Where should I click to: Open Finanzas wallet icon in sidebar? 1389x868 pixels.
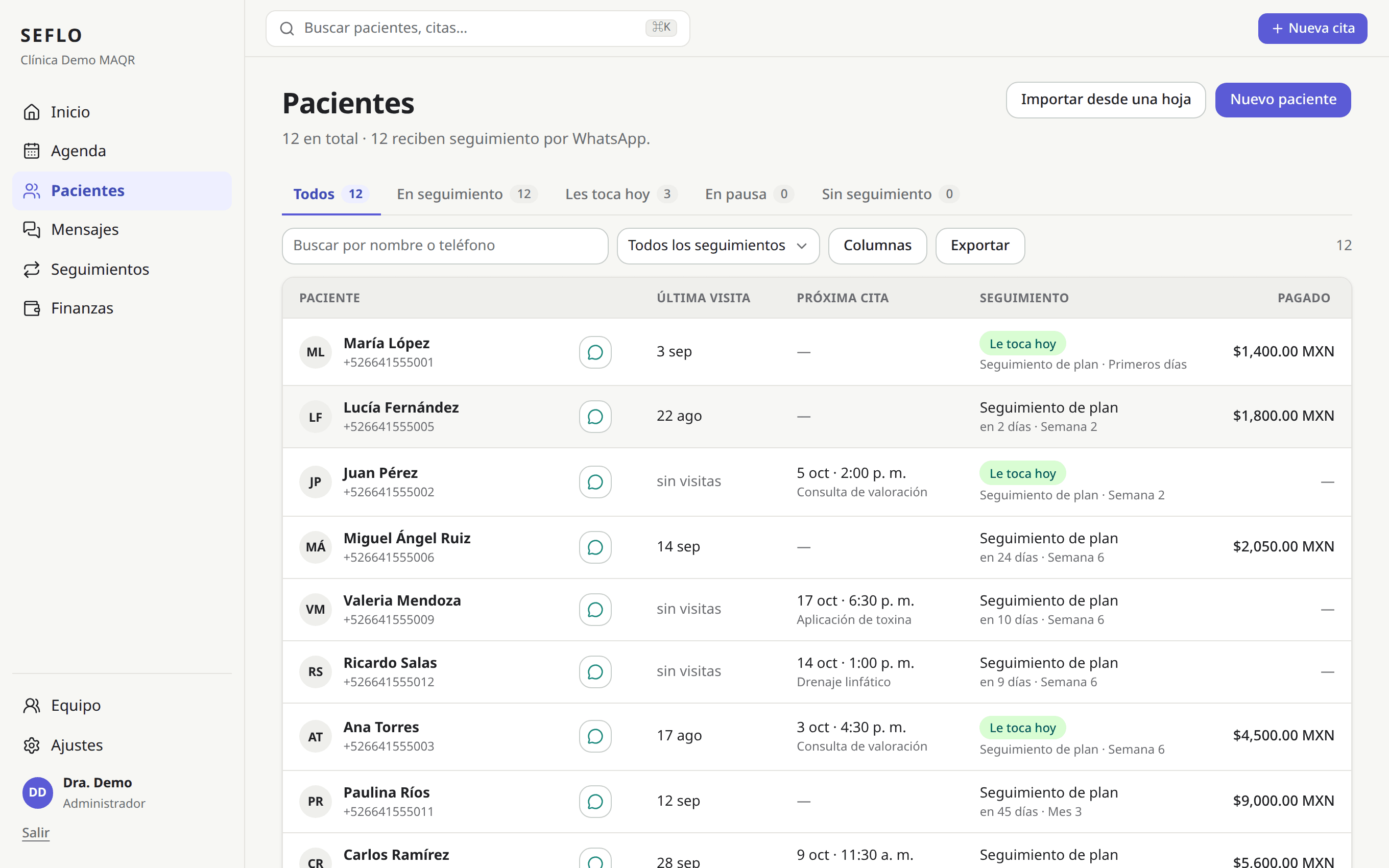click(32, 308)
